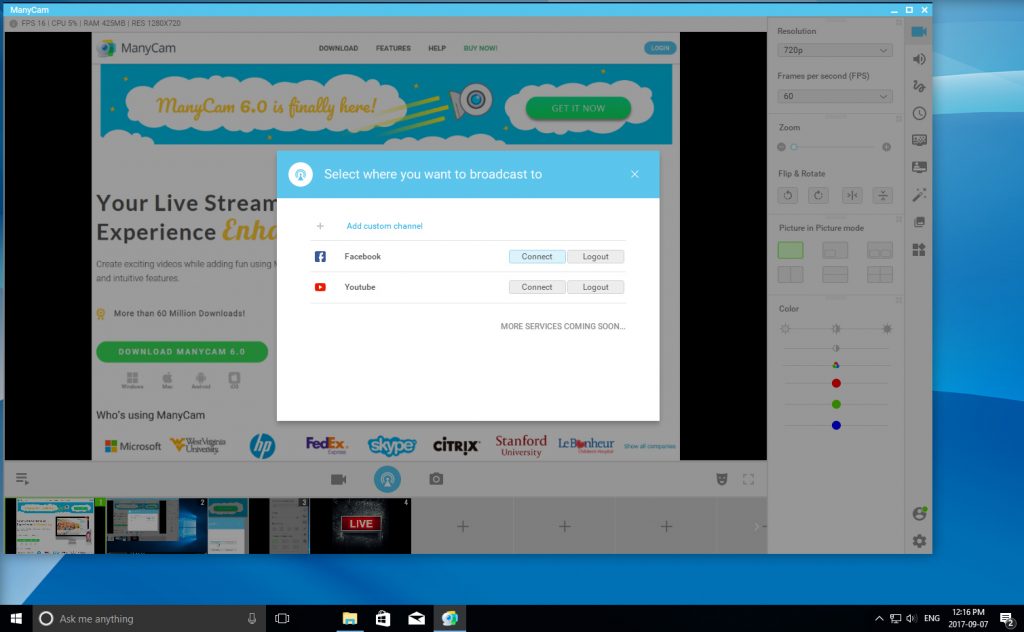
Task: Select top-bottom split Picture in Picture layout
Action: coord(835,274)
